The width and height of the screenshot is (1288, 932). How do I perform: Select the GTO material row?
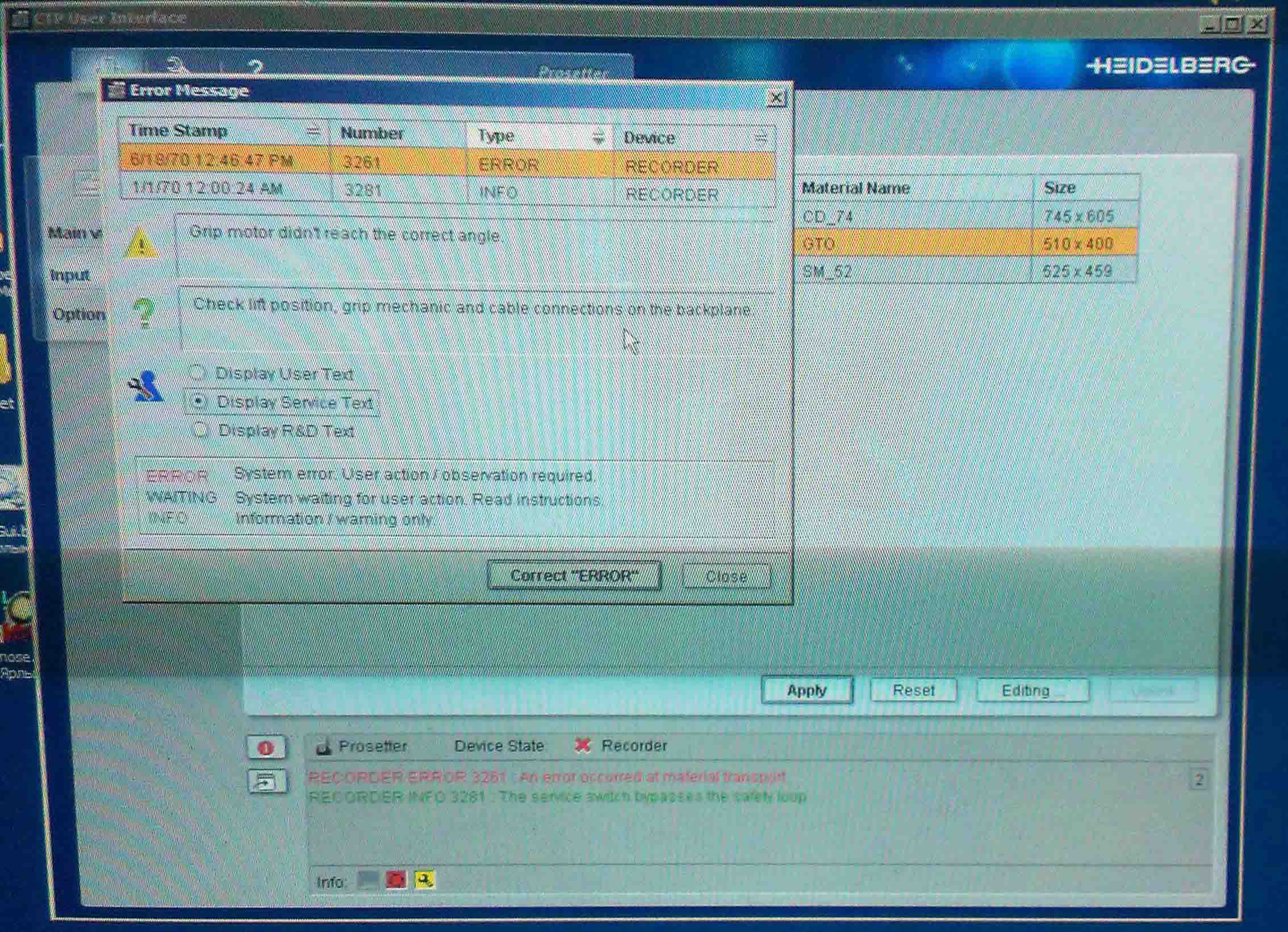click(x=967, y=244)
